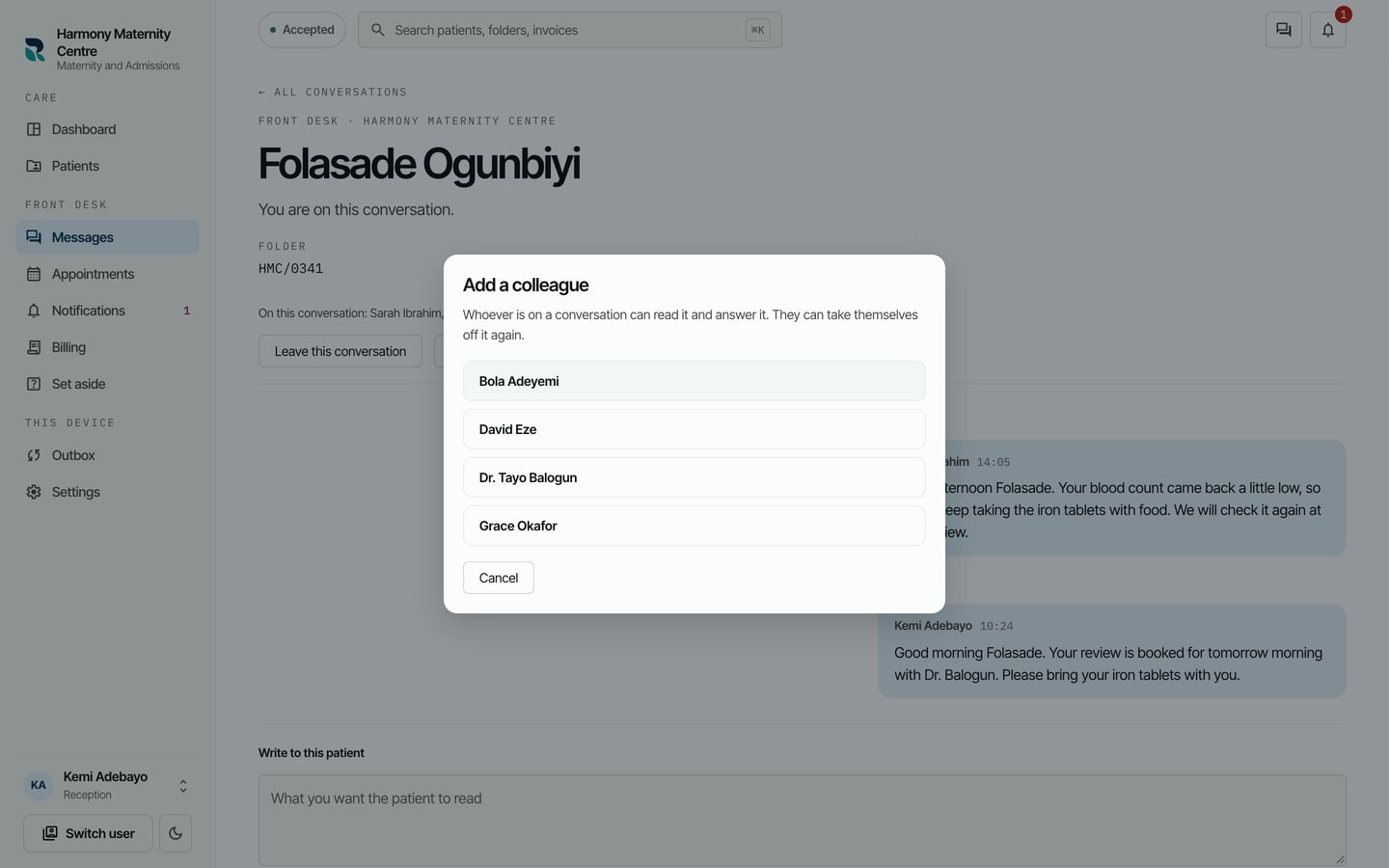This screenshot has height=868, width=1389.
Task: Focus the search patients, folders, invoices field
Action: [x=569, y=30]
